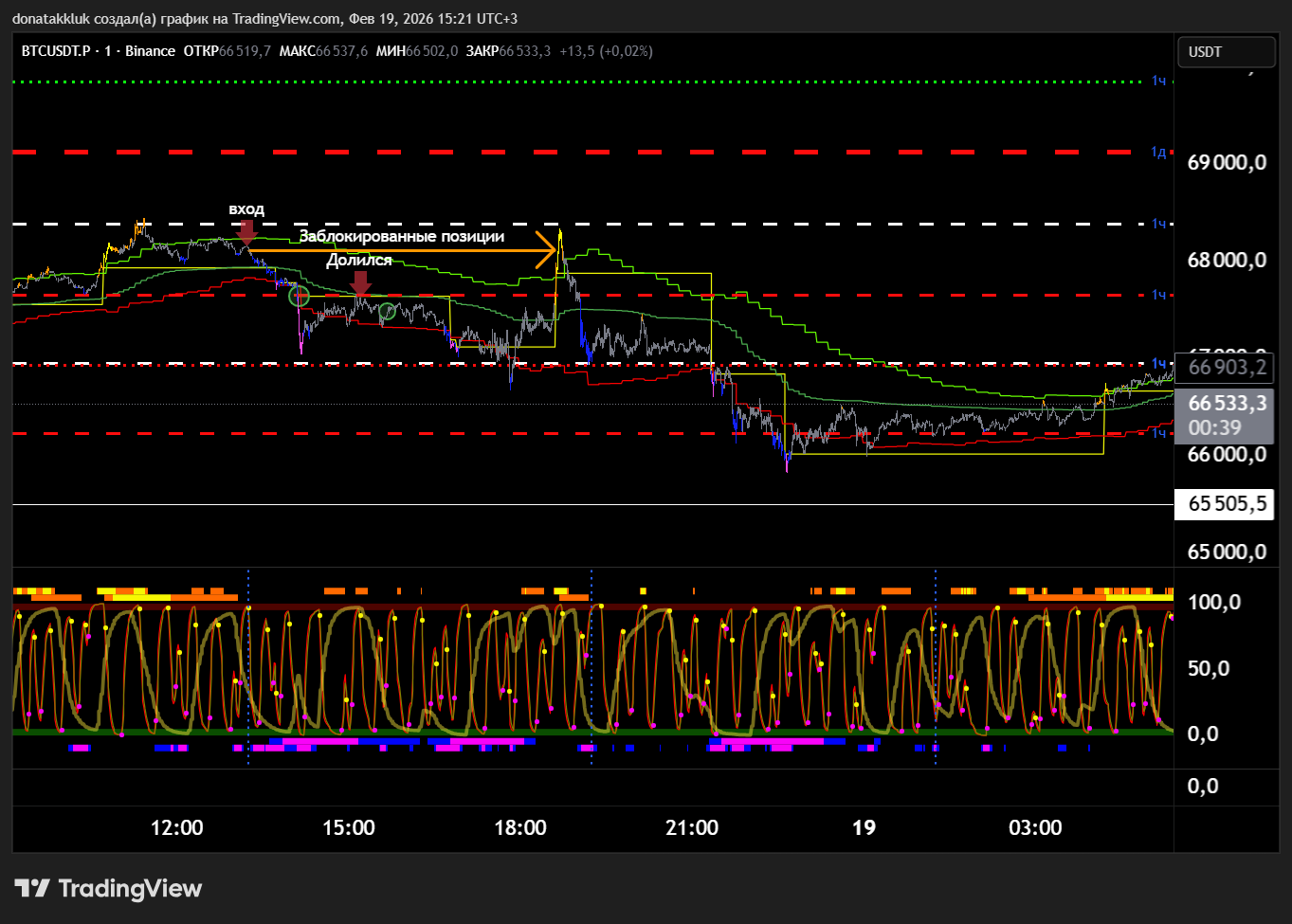1292x924 pixels.
Task: Select the "Долился" text annotation
Action: (x=359, y=260)
